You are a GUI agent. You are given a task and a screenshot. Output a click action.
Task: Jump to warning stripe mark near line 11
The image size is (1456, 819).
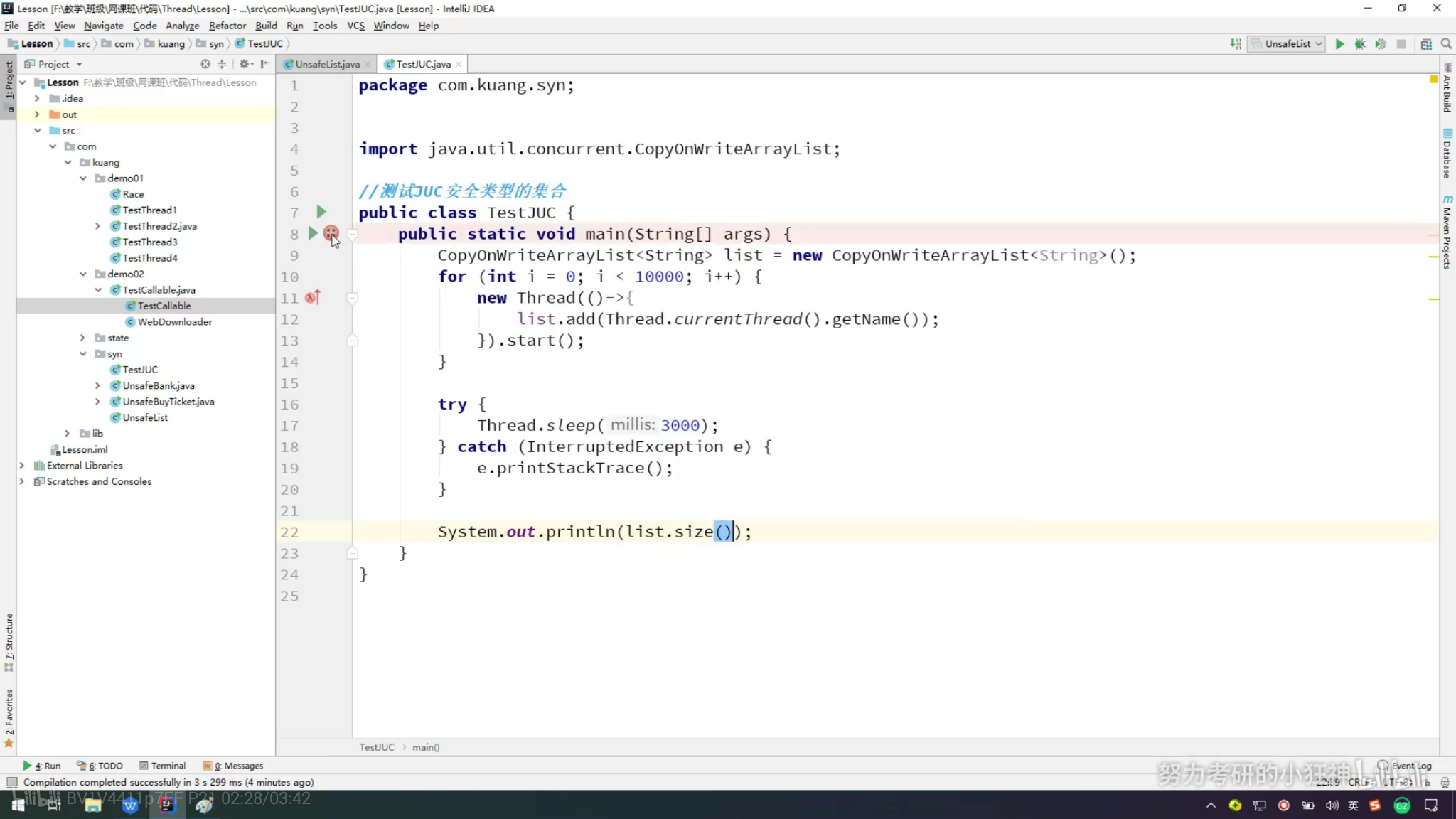(1434, 299)
